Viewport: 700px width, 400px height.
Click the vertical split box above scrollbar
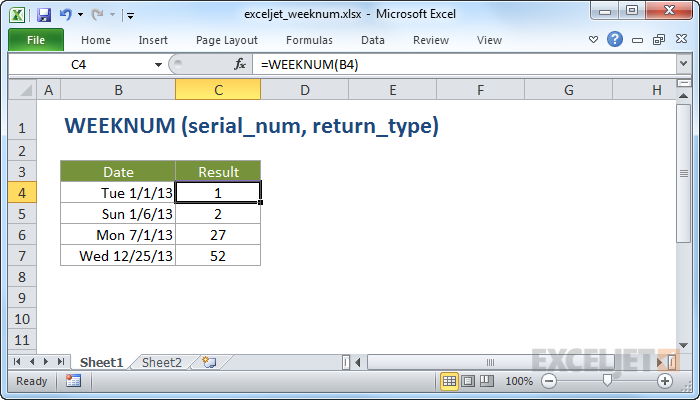coord(683,83)
